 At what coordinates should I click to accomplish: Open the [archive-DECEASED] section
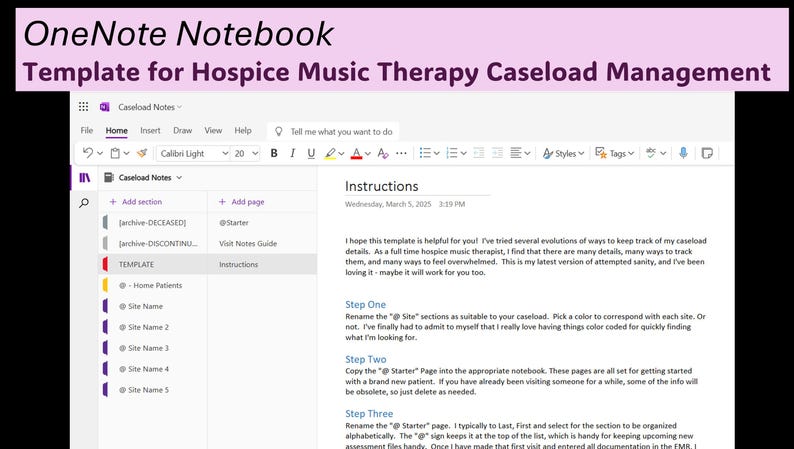pyautogui.click(x=153, y=222)
